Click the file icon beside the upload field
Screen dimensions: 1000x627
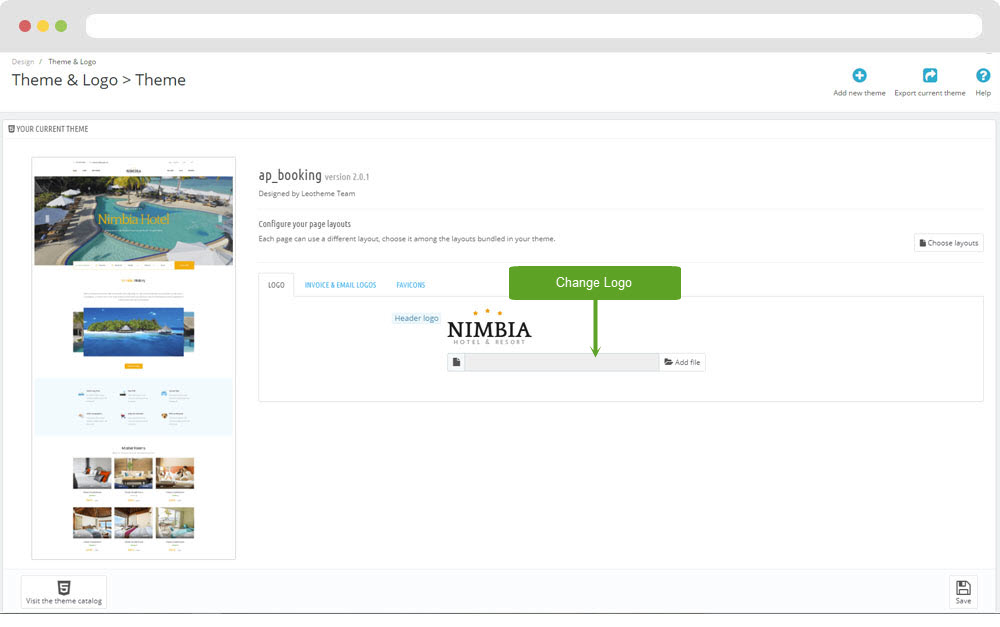456,362
